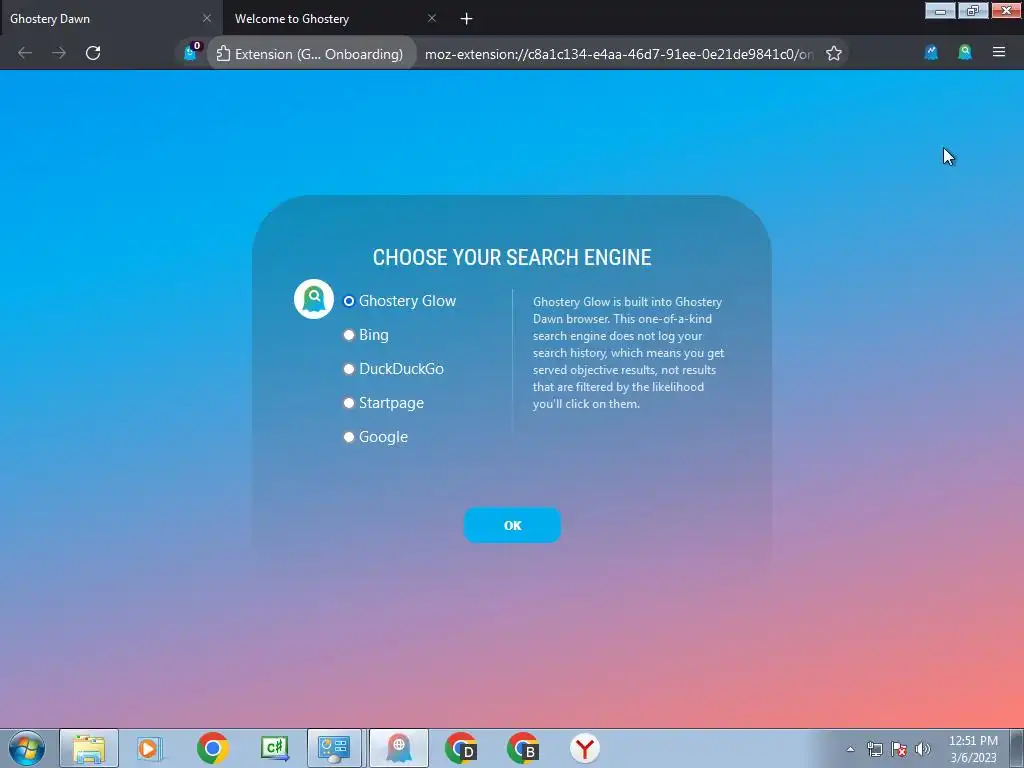Open the volume speaker tray icon
1024x768 pixels.
point(923,749)
